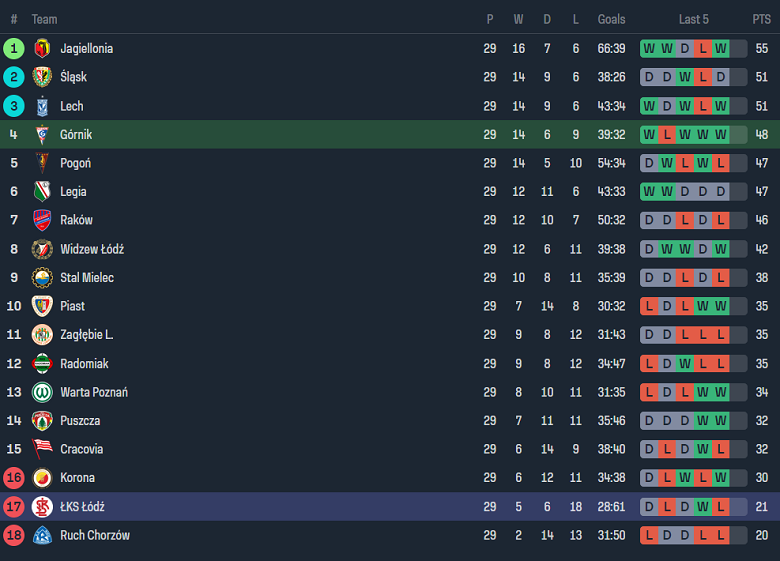Image resolution: width=780 pixels, height=561 pixels.
Task: Click the Lech club crest icon
Action: (x=42, y=106)
